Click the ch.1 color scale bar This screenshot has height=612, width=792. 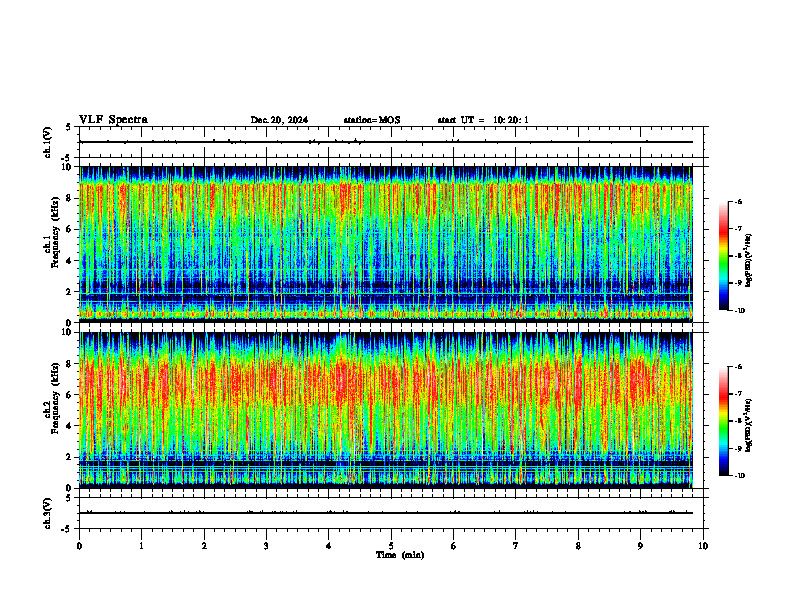(x=724, y=256)
